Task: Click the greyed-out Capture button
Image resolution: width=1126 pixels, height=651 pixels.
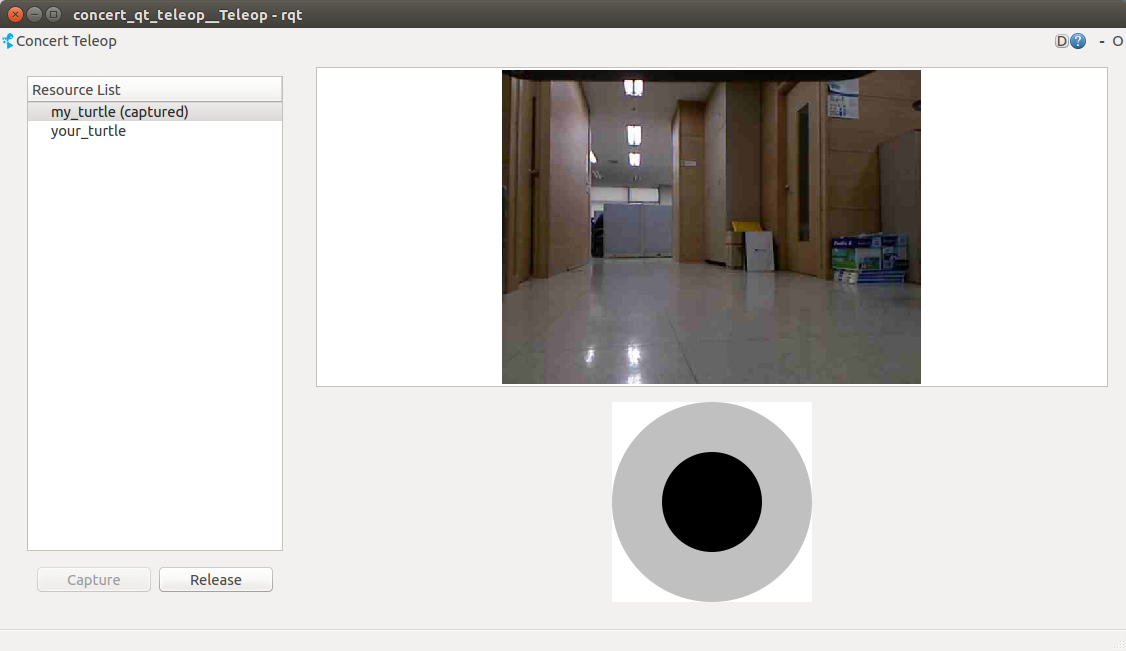Action: [94, 580]
